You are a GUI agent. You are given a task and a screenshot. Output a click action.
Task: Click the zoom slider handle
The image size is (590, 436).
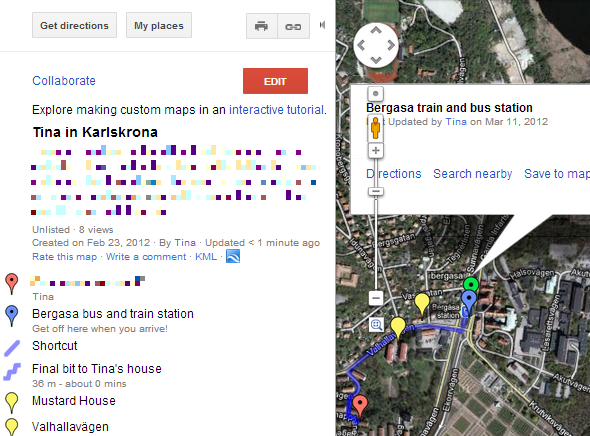376,191
